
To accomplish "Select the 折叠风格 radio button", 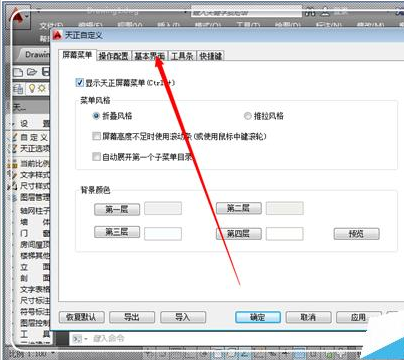I will click(x=96, y=116).
